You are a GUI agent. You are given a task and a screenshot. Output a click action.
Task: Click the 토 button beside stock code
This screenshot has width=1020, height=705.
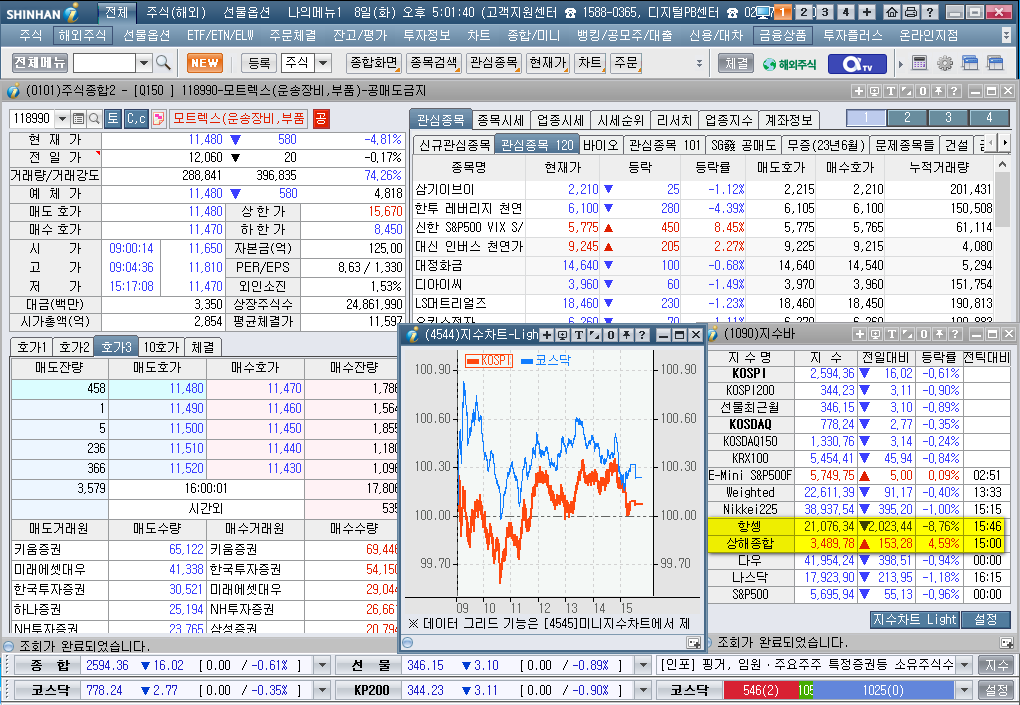[x=113, y=118]
